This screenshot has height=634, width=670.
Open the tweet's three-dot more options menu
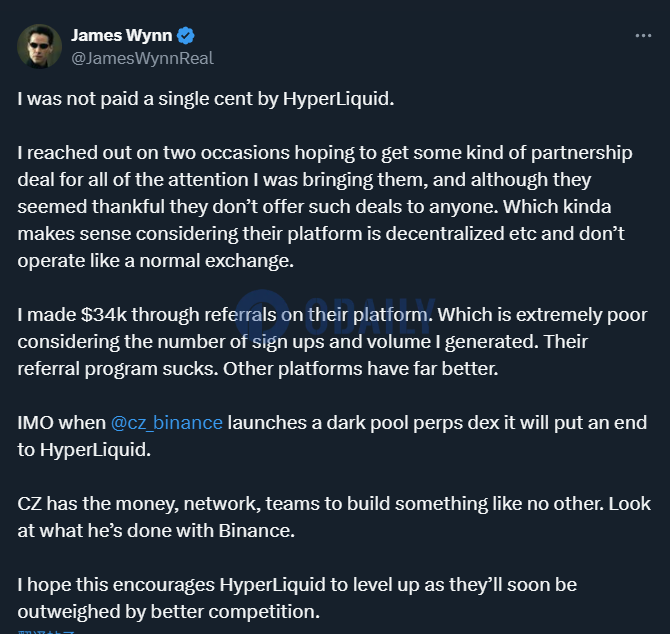coord(643,36)
